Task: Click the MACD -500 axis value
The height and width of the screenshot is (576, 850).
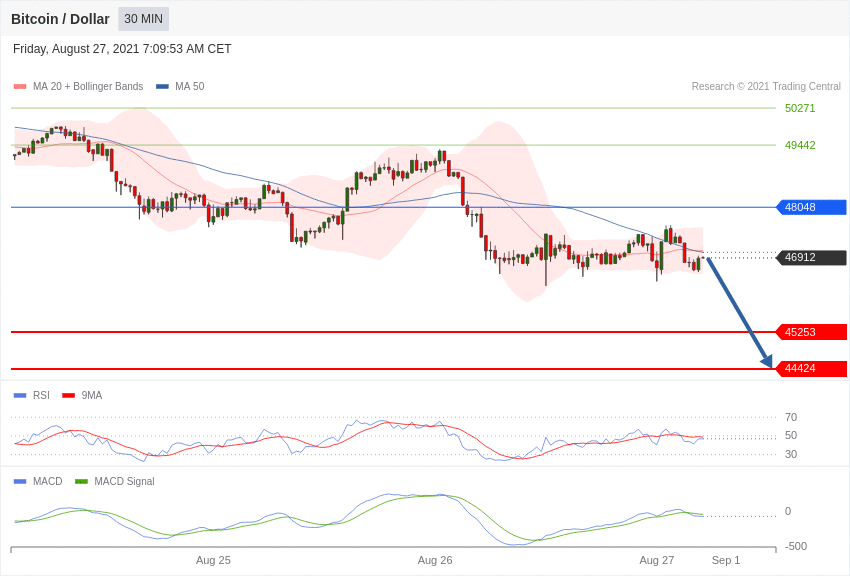Action: [x=796, y=546]
